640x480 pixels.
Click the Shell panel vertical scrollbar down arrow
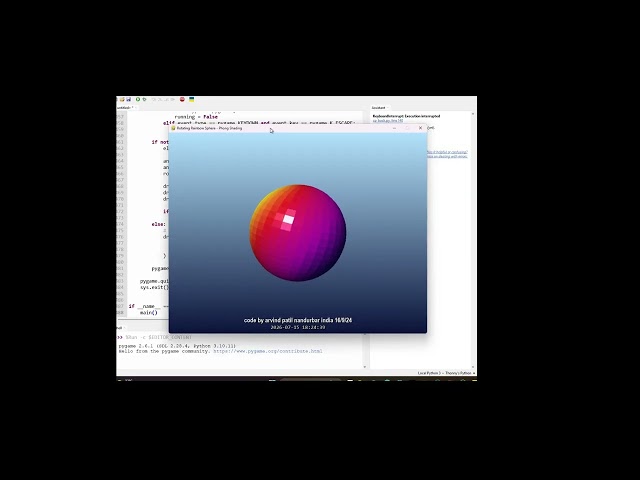coord(365,367)
